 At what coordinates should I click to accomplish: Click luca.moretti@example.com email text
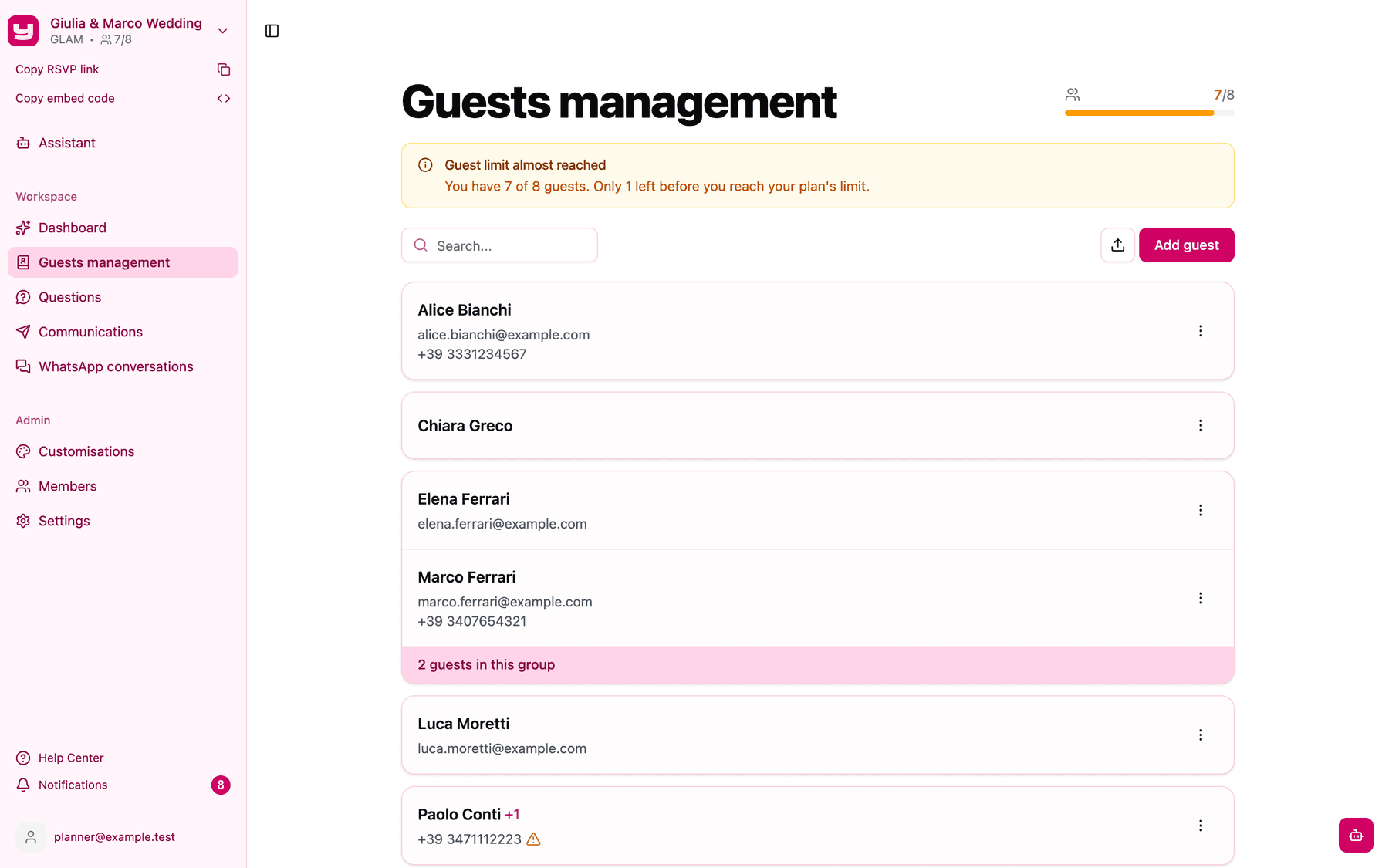point(502,748)
